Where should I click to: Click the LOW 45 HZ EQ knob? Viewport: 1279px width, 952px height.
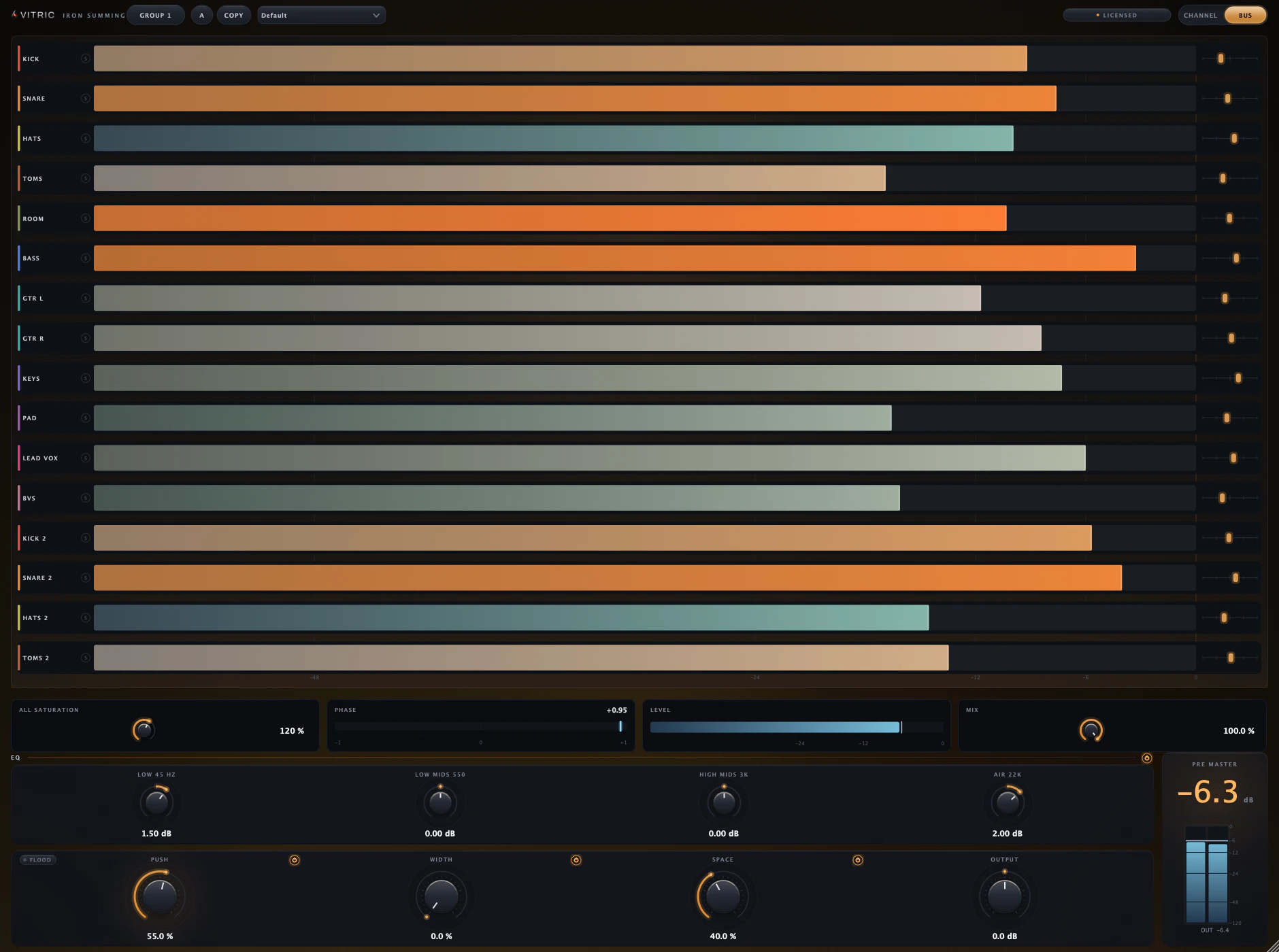click(x=156, y=803)
